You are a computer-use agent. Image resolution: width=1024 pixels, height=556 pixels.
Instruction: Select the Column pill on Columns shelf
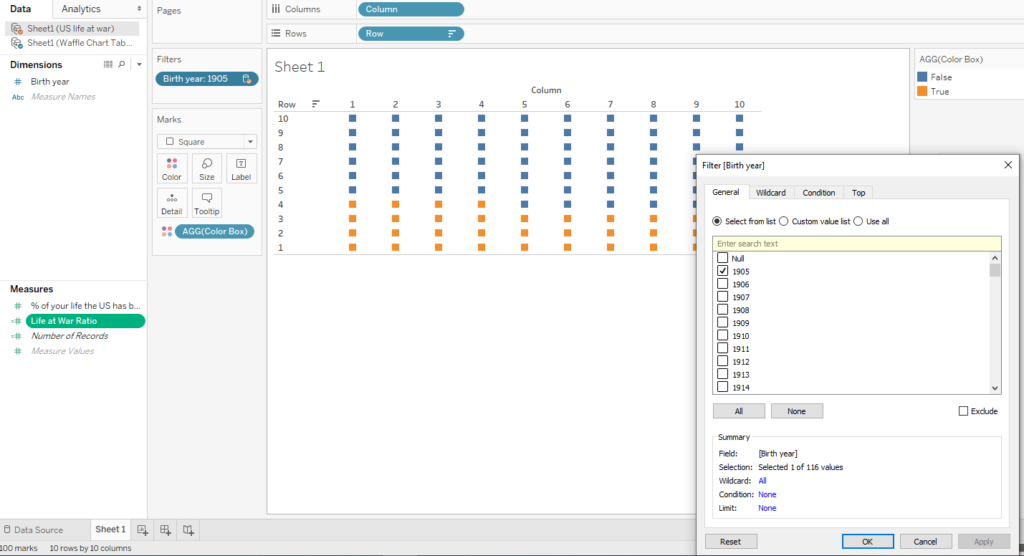(411, 9)
